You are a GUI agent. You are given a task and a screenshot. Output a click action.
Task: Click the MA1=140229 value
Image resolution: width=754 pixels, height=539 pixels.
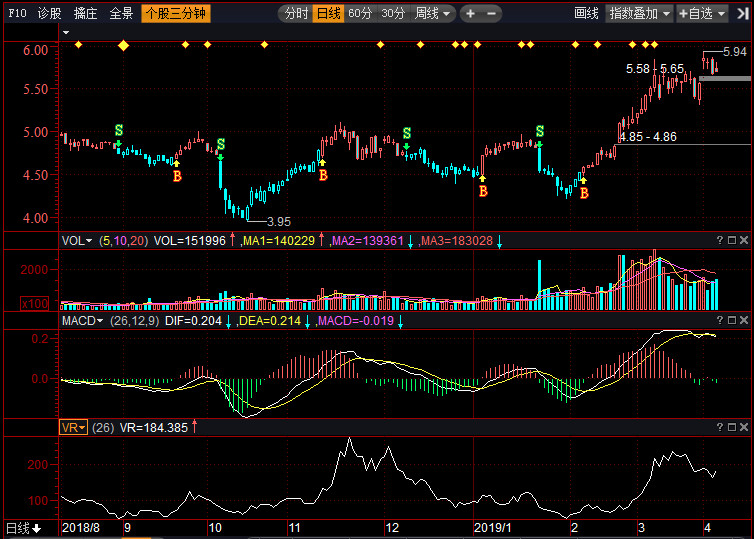[x=279, y=241]
